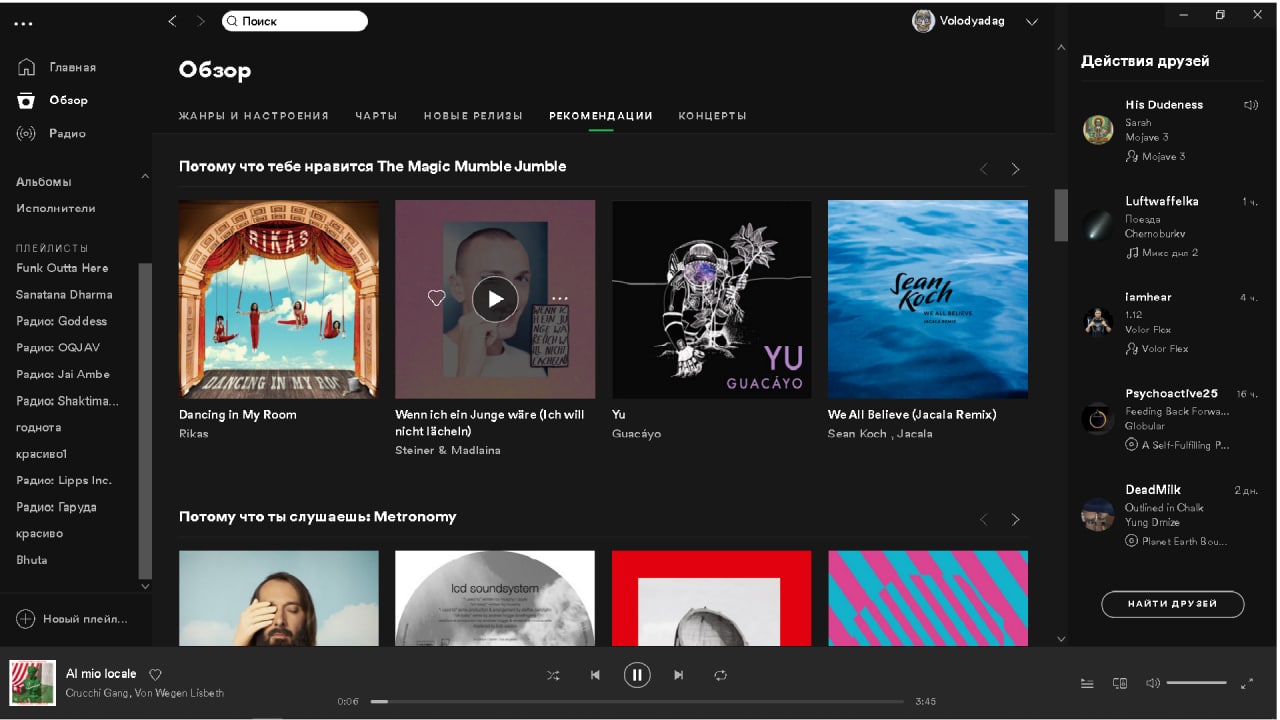
Task: Open playlist Радио: OQJAV
Action: [58, 348]
